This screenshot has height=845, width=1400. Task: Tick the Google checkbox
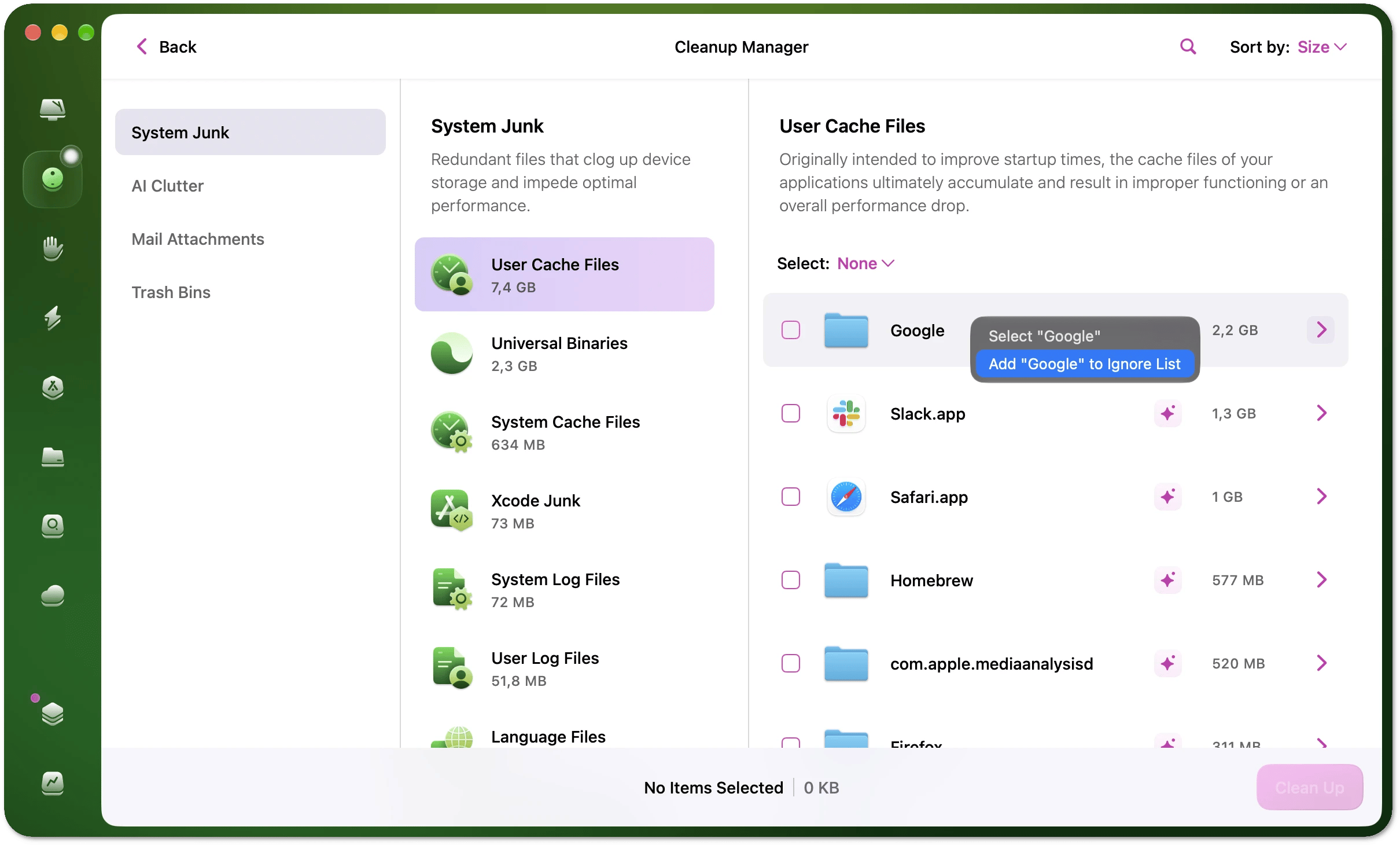(790, 330)
